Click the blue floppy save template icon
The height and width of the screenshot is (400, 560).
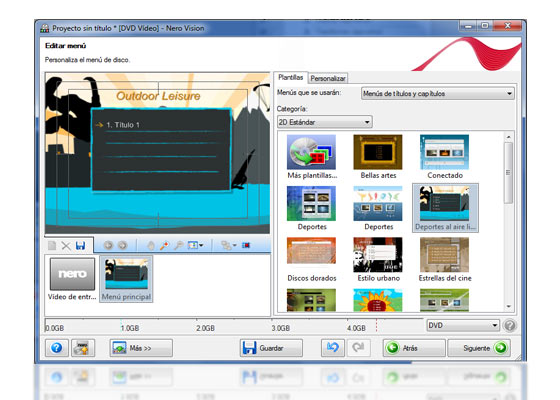80,245
